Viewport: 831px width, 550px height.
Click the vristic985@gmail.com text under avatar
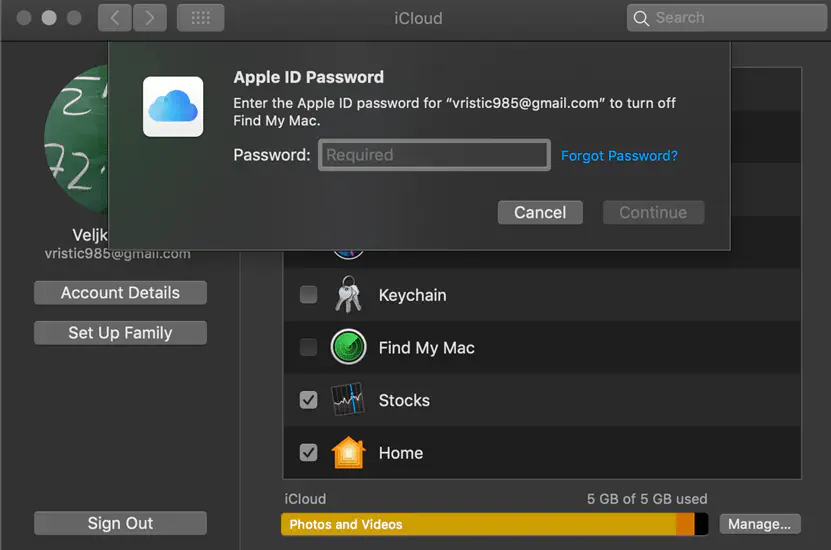pyautogui.click(x=118, y=254)
